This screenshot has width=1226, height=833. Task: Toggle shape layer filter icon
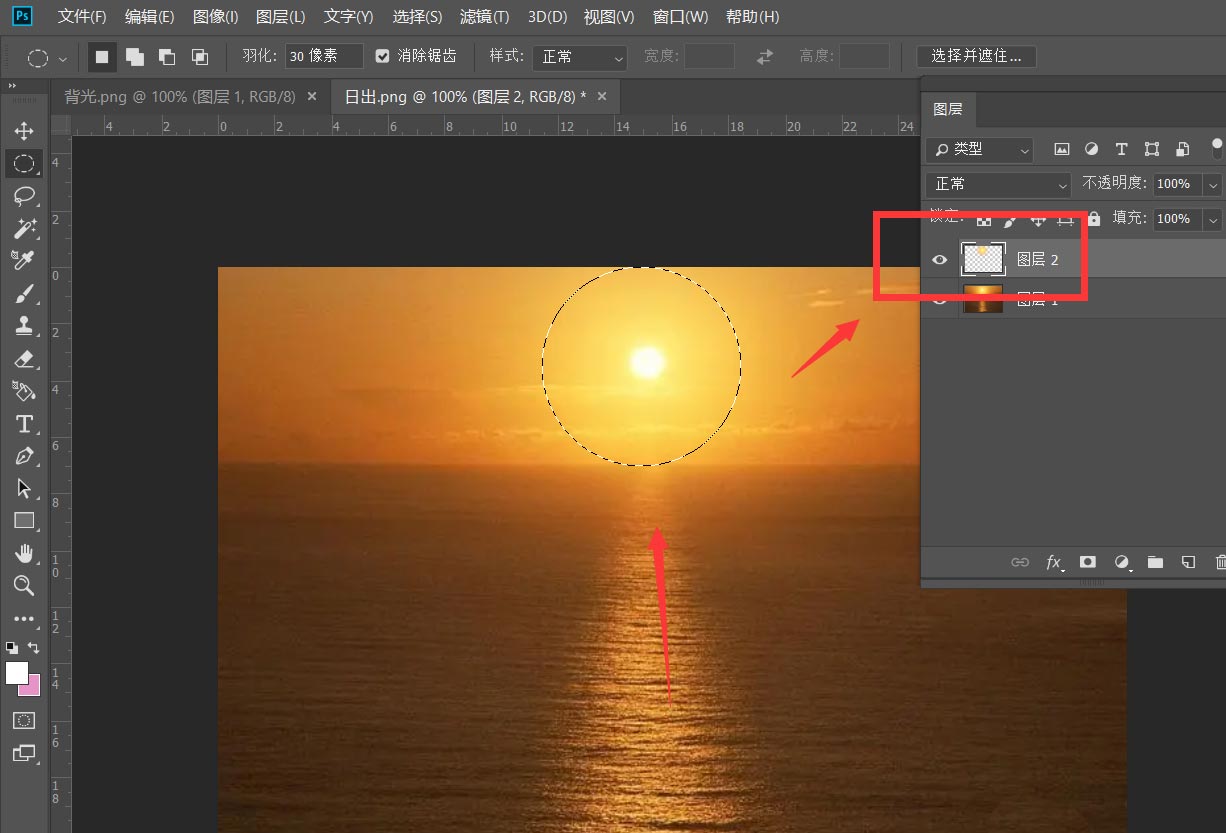[1152, 149]
